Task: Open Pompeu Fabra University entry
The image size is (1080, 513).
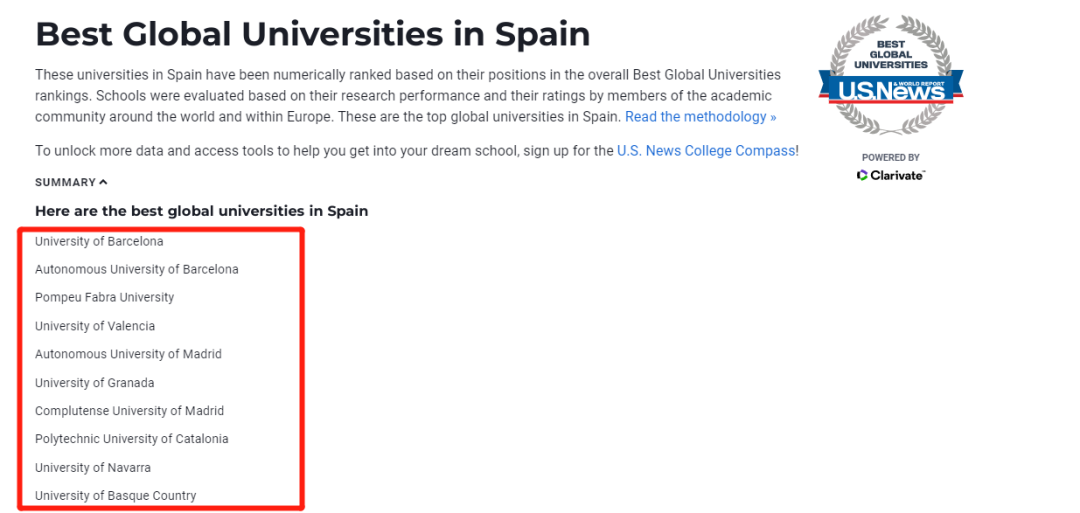Action: click(x=105, y=297)
